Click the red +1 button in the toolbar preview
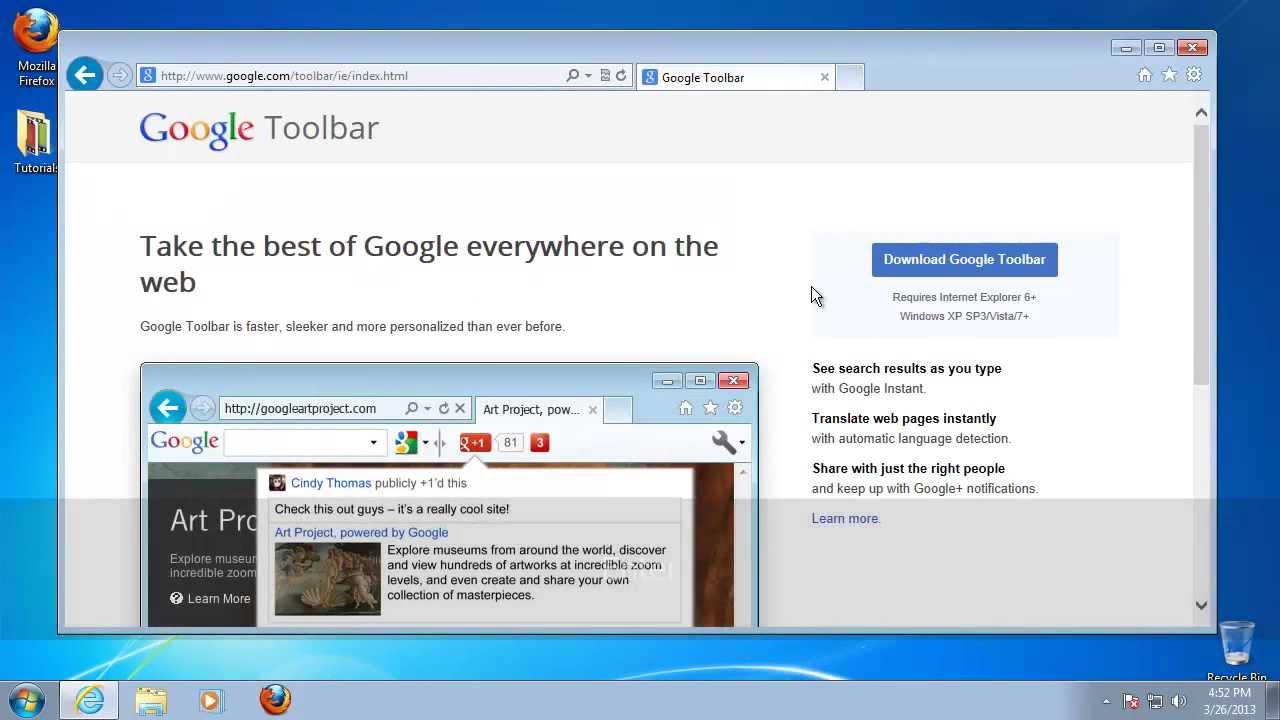 pyautogui.click(x=475, y=442)
